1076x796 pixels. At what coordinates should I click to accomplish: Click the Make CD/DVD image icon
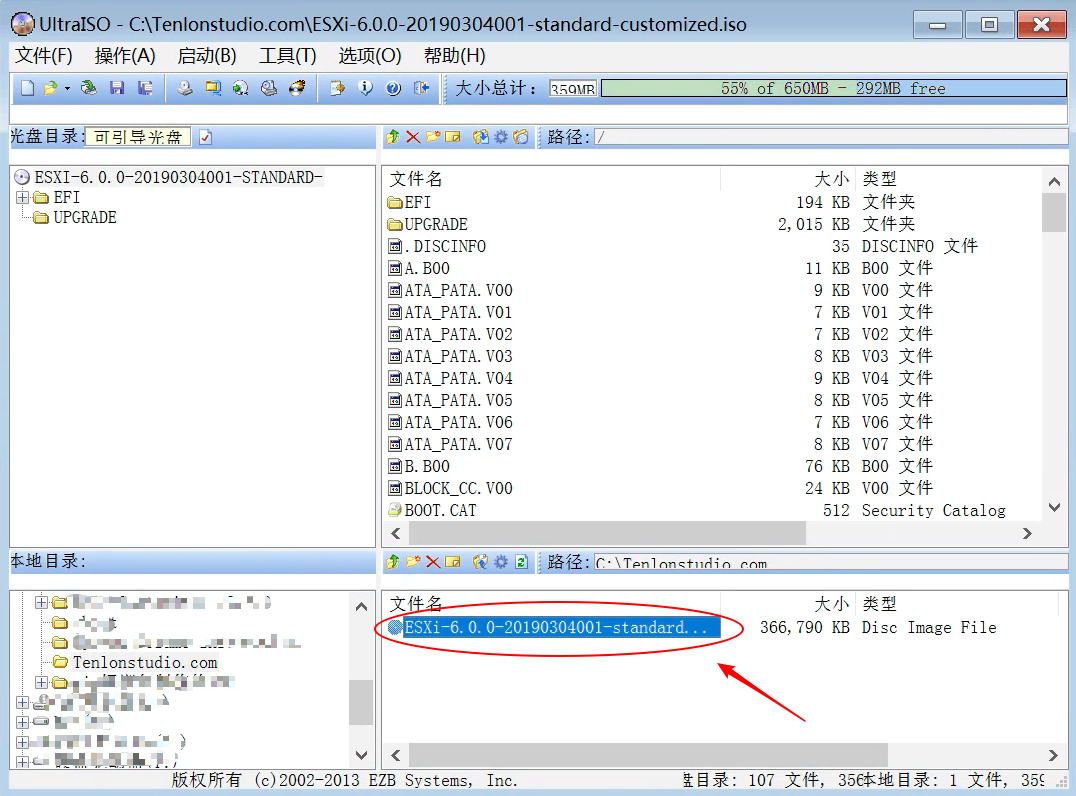(185, 88)
